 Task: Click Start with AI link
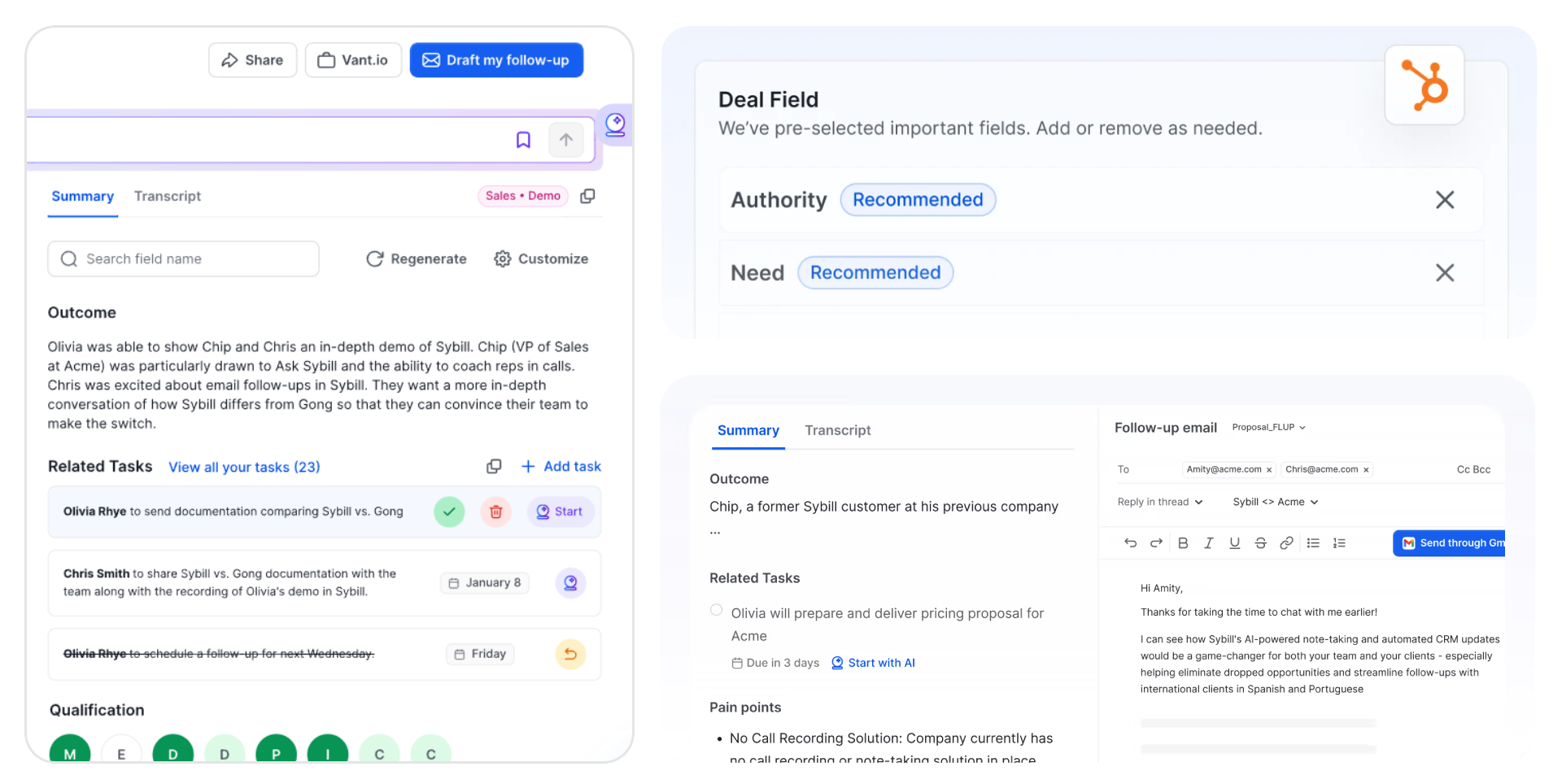click(x=873, y=663)
